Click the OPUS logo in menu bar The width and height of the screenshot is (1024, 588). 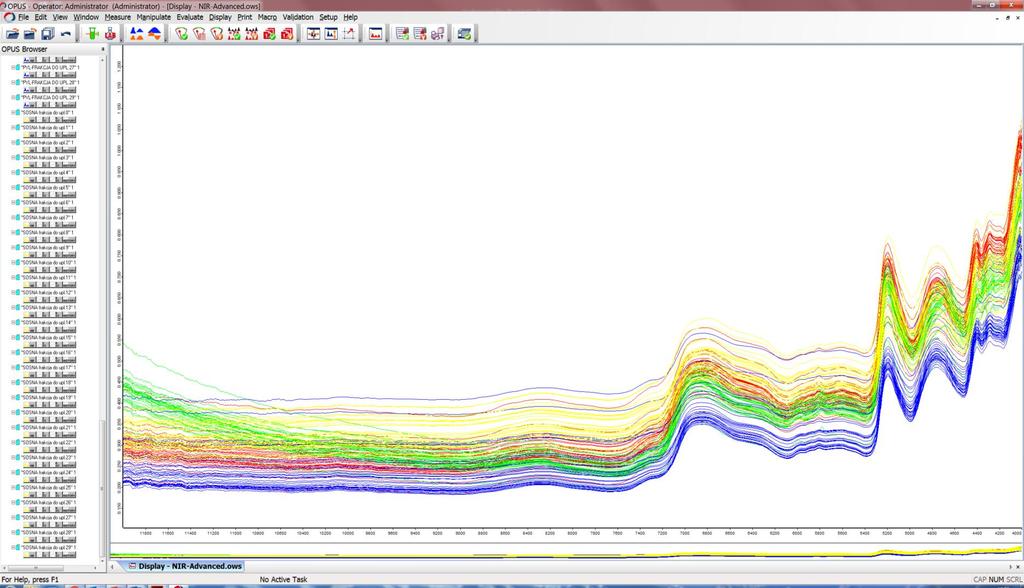[9, 17]
